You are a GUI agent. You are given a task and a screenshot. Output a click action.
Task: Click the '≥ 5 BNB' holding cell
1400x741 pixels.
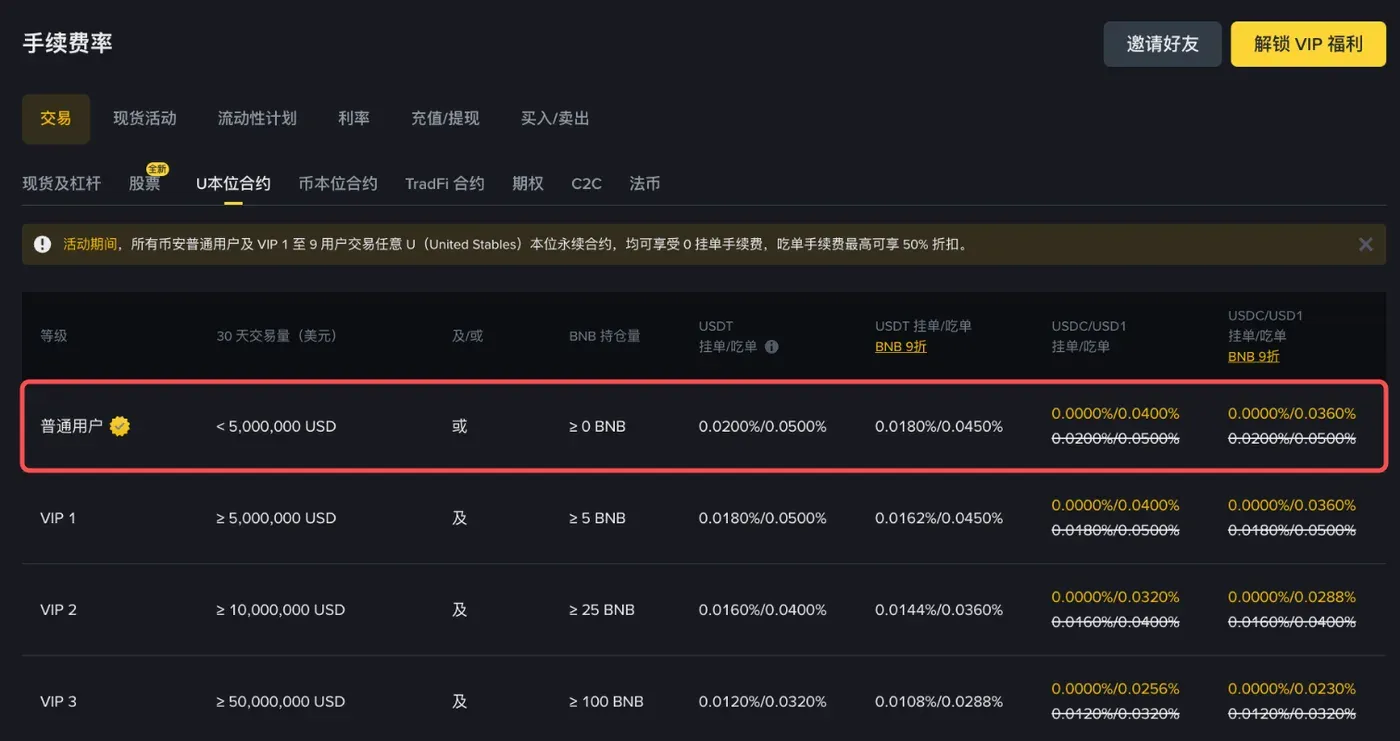point(597,518)
